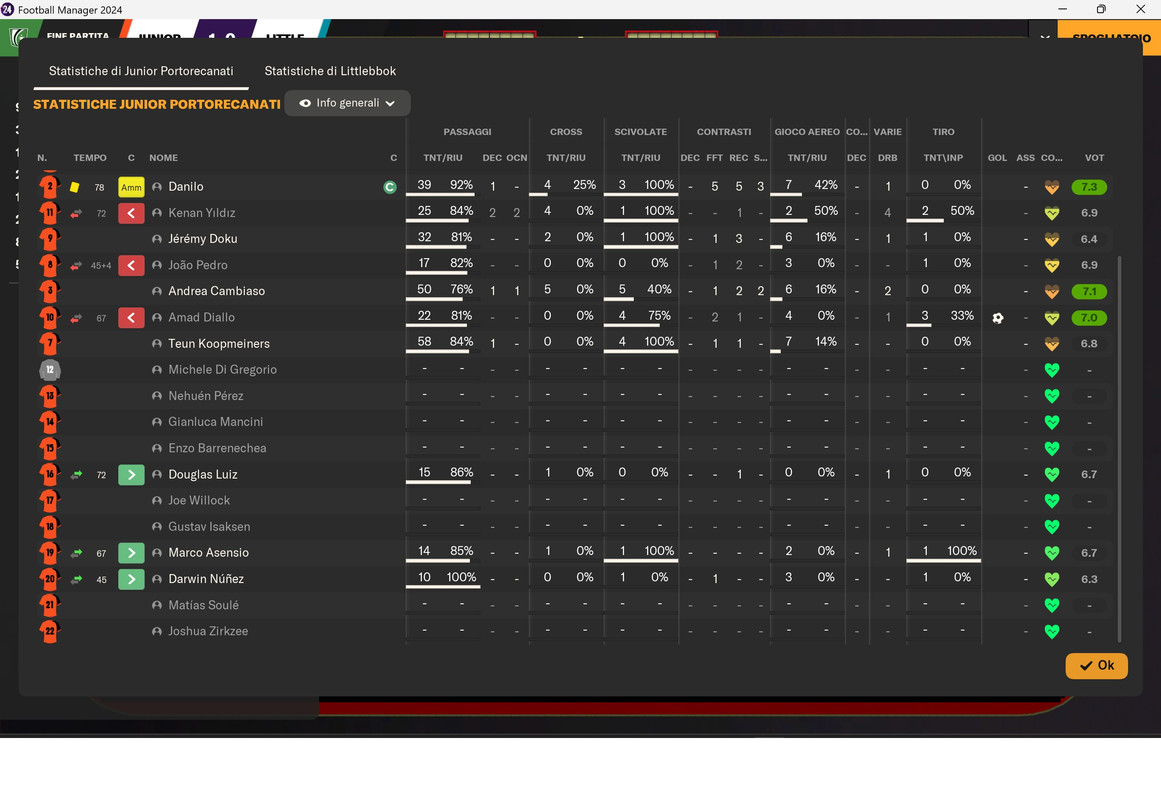Screen dimensions: 1161x800
Task: Sort by the VOT column header
Action: click(1094, 158)
